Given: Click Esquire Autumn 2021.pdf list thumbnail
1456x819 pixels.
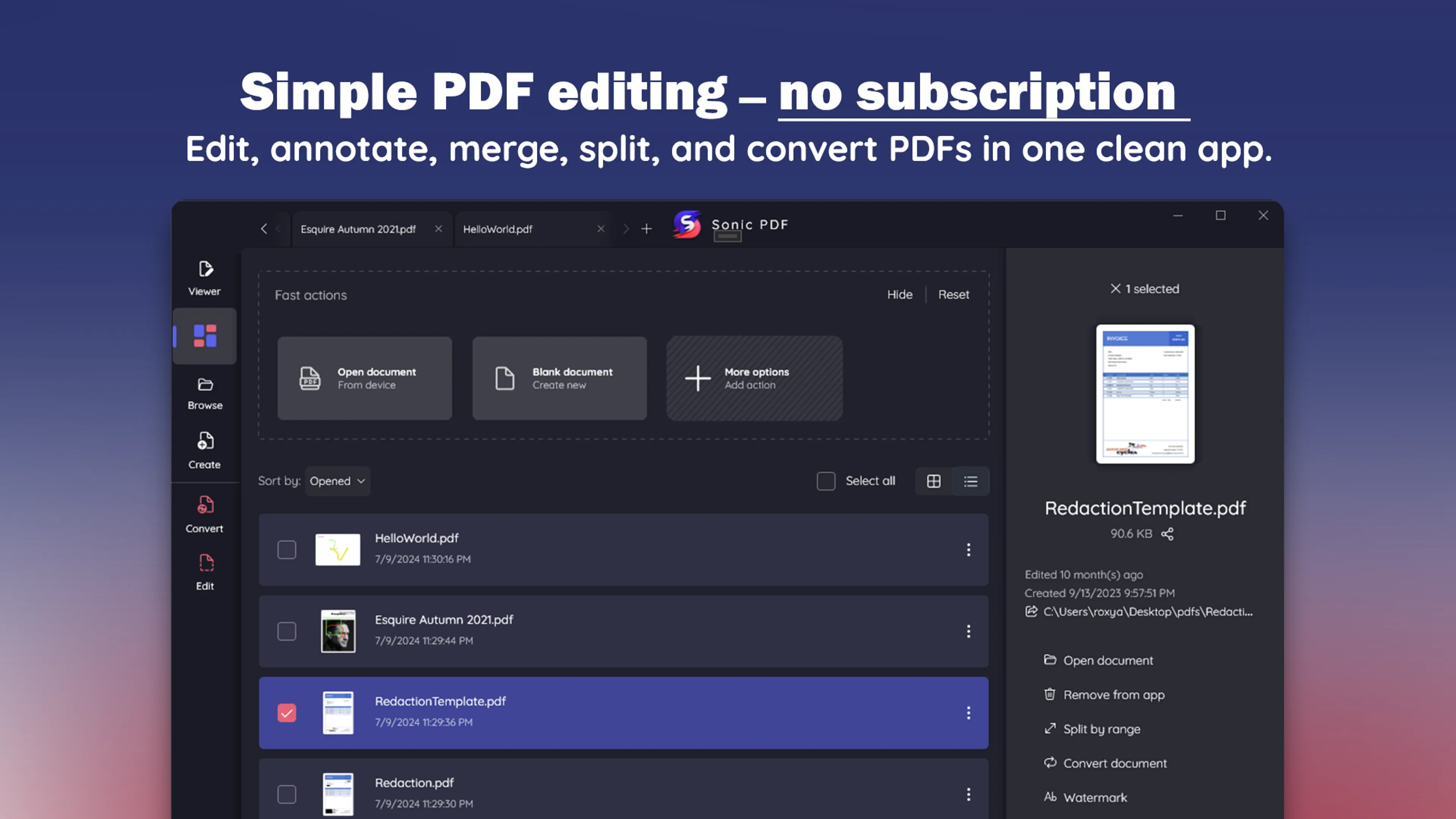Looking at the screenshot, I should (338, 631).
